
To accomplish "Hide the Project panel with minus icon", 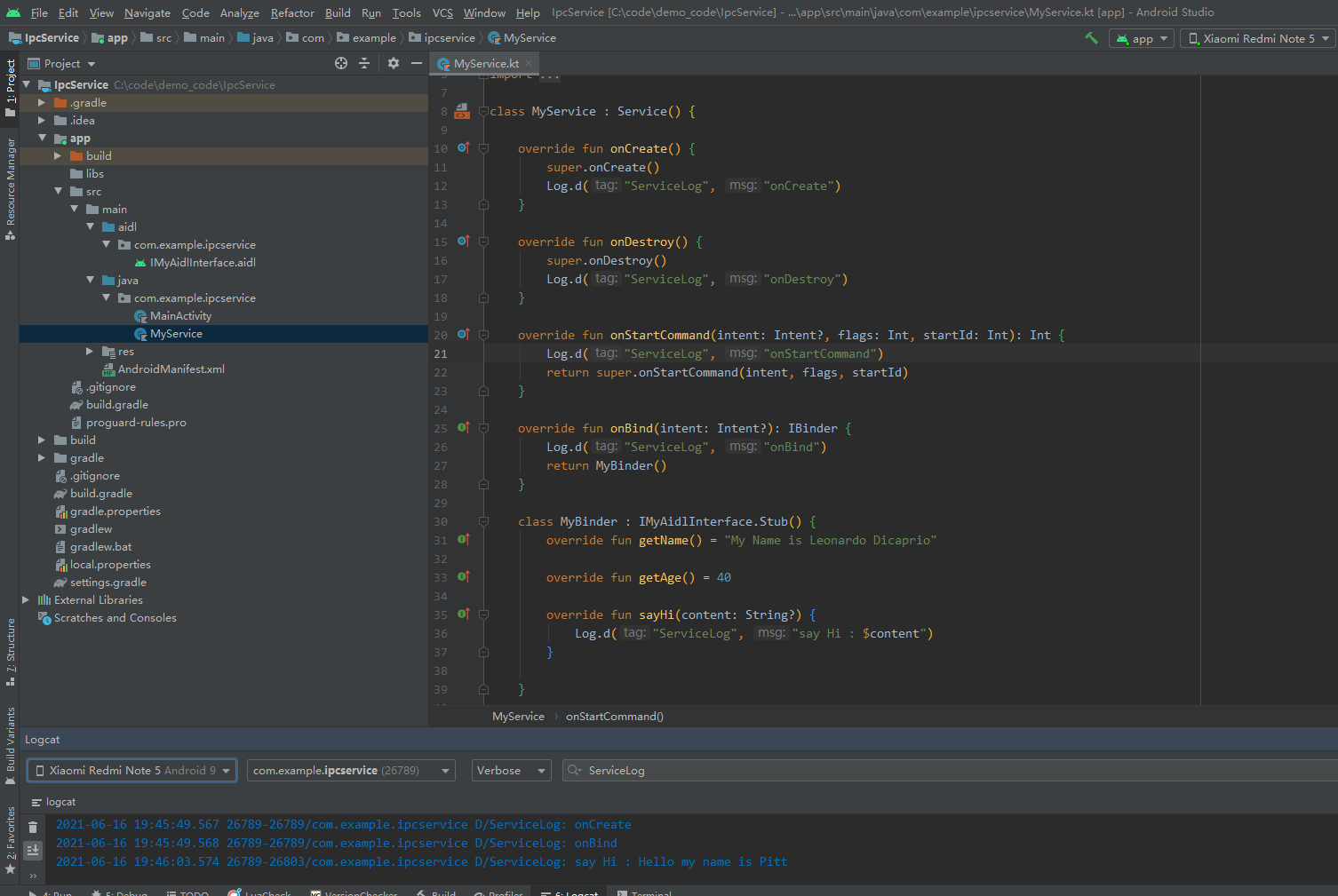I will point(416,63).
